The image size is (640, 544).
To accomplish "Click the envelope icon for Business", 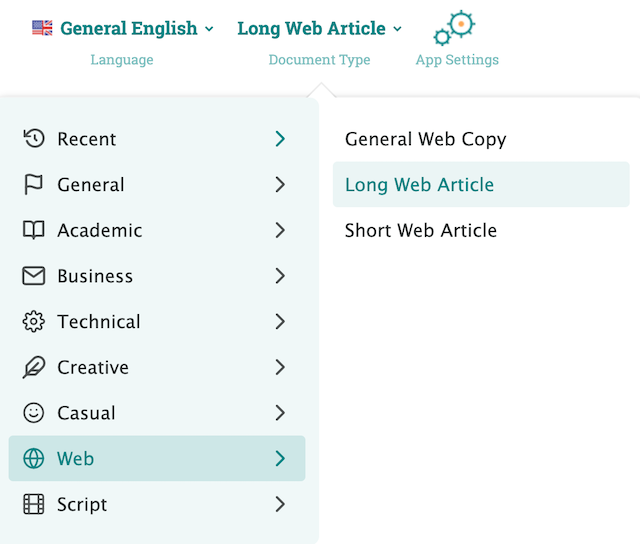I will (34, 276).
